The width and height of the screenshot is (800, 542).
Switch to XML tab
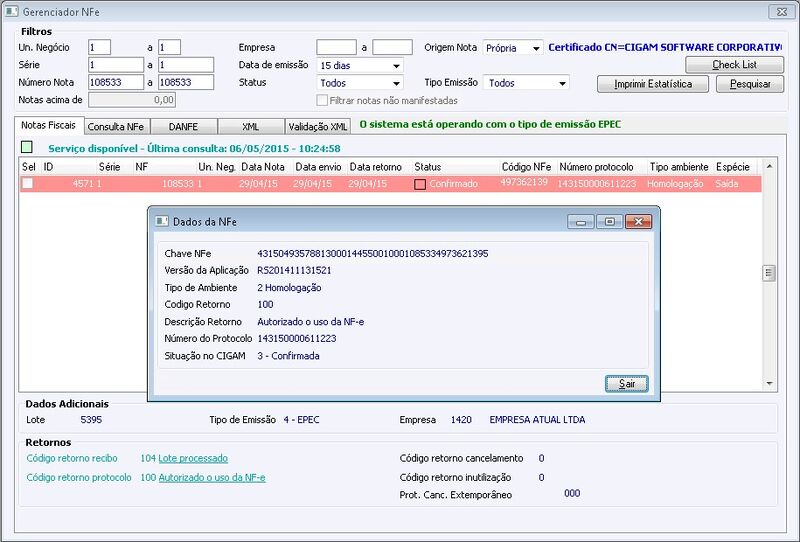tap(251, 127)
